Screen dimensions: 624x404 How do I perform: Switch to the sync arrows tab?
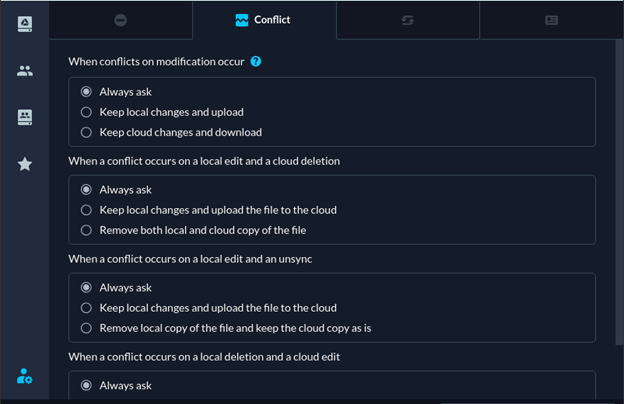408,20
